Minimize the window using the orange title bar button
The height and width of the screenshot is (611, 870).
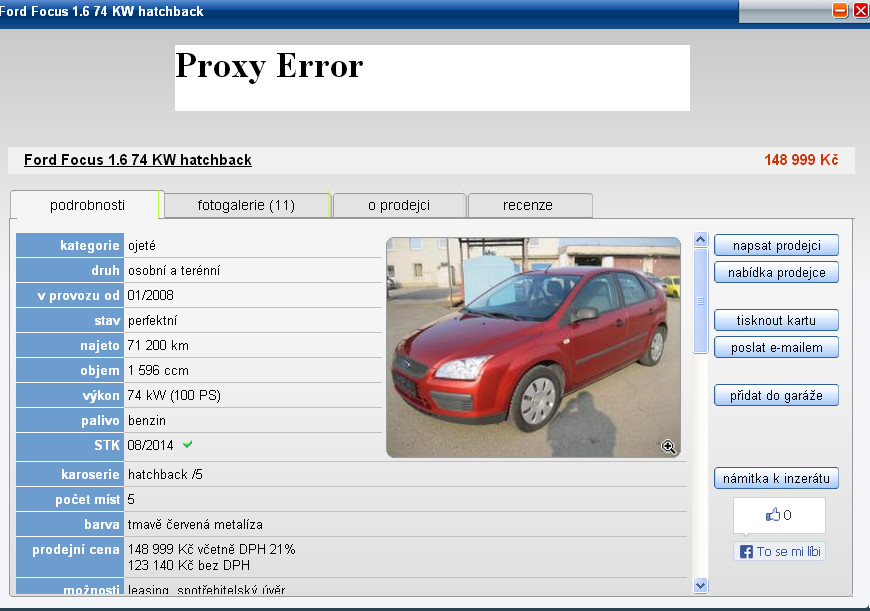click(840, 11)
